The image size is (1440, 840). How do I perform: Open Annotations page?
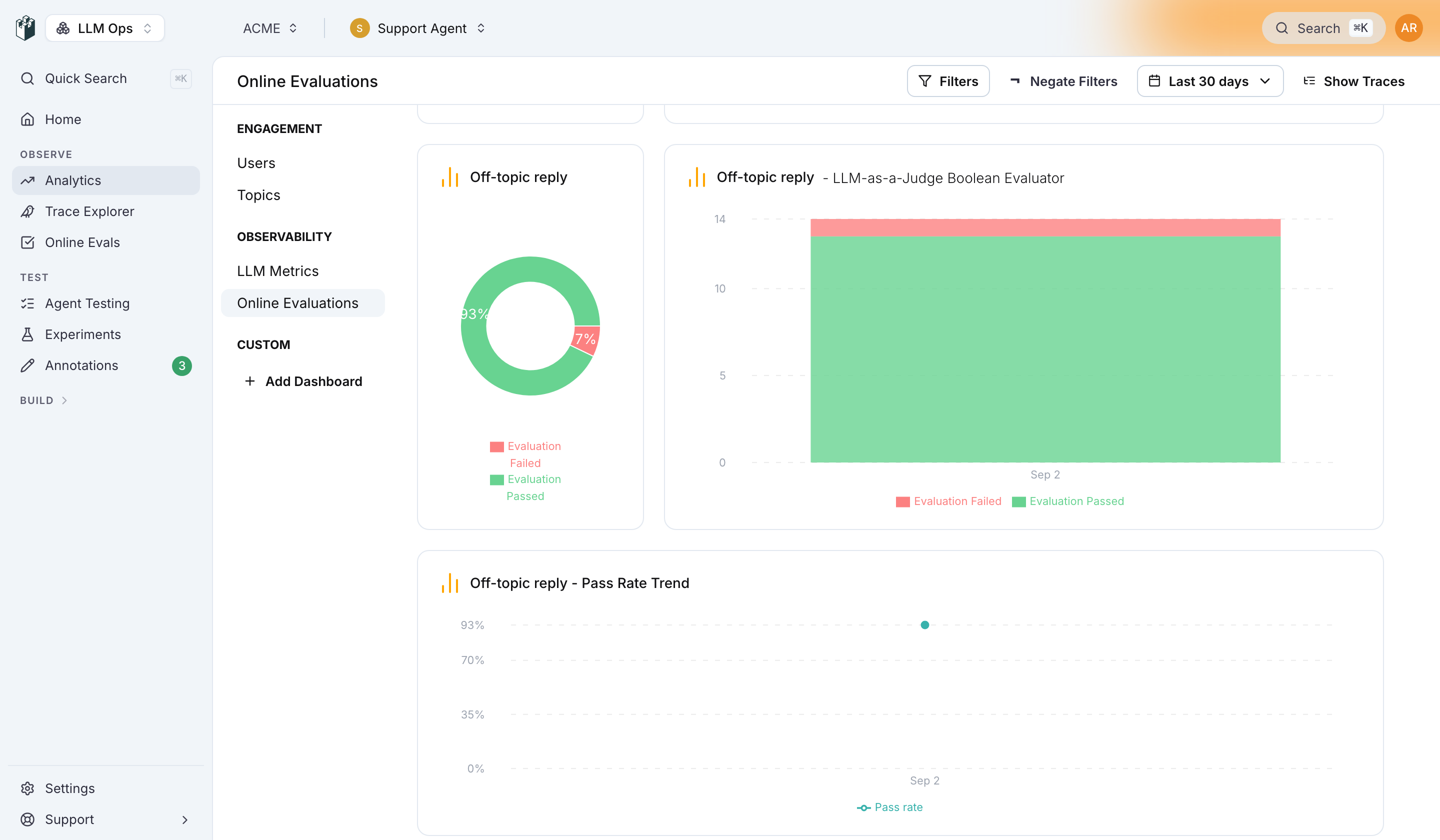pos(105,365)
